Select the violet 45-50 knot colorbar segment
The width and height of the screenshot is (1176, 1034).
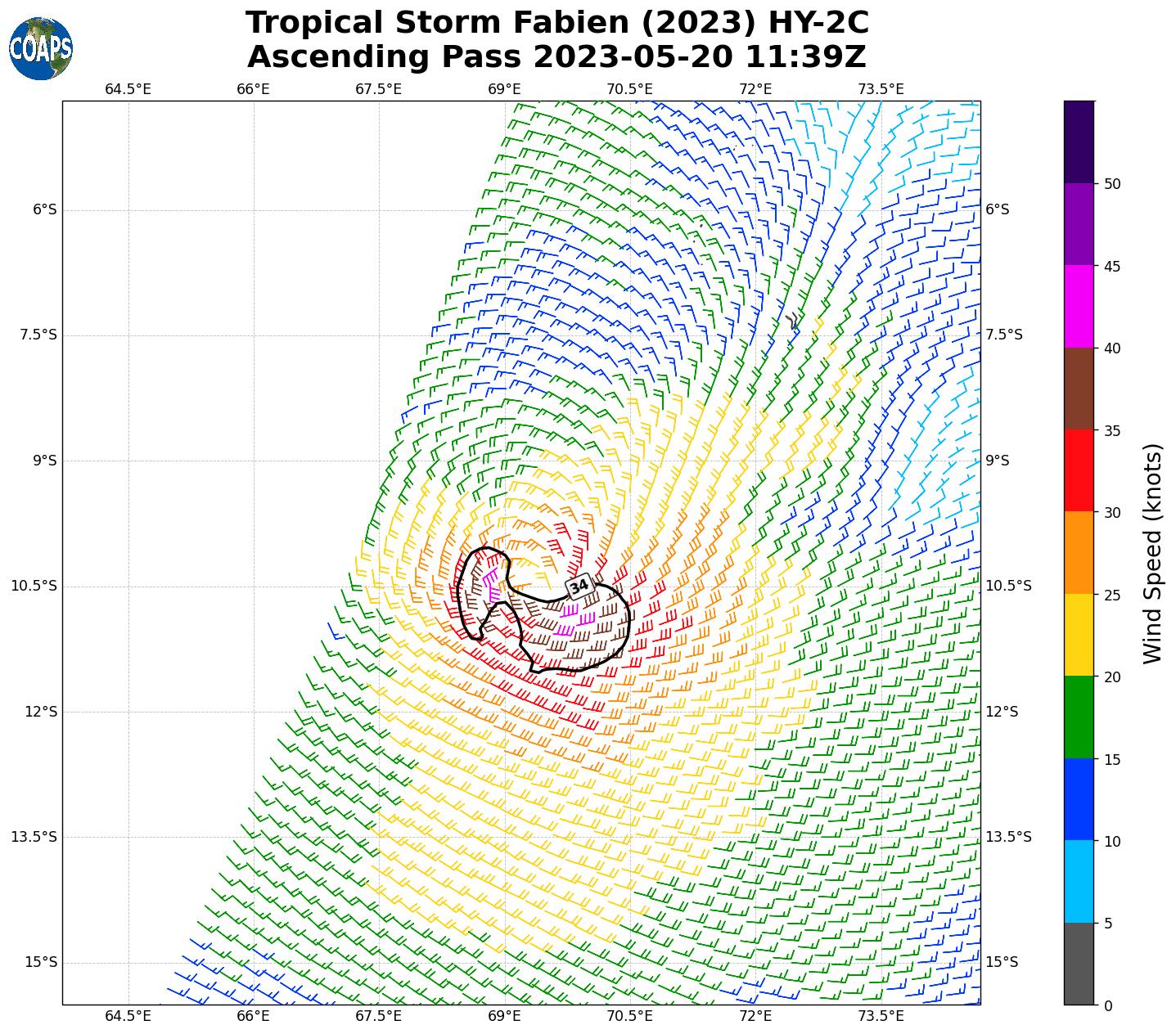[x=1079, y=224]
